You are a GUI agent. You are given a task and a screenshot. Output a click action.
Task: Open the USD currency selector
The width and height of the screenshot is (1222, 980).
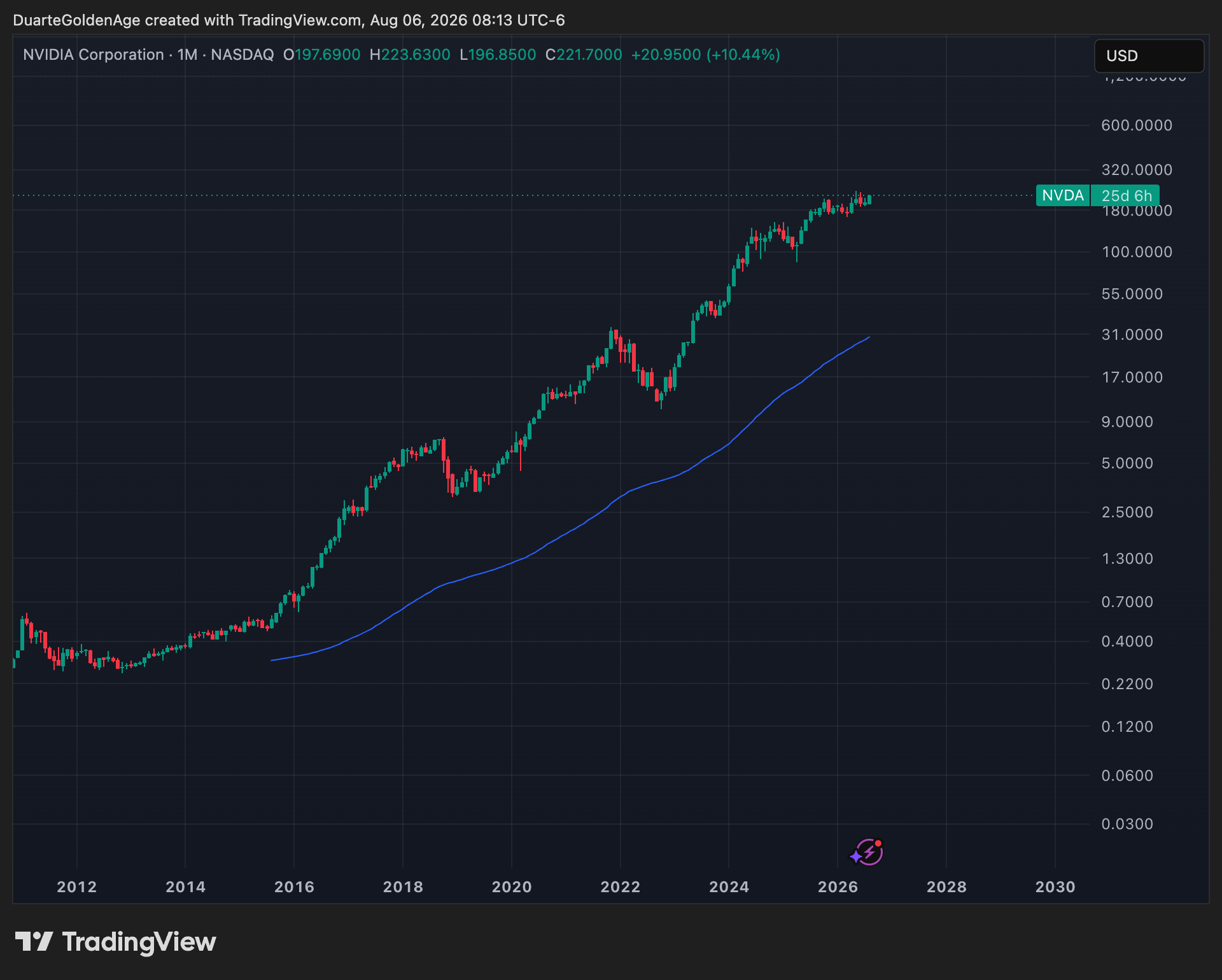coord(1149,56)
